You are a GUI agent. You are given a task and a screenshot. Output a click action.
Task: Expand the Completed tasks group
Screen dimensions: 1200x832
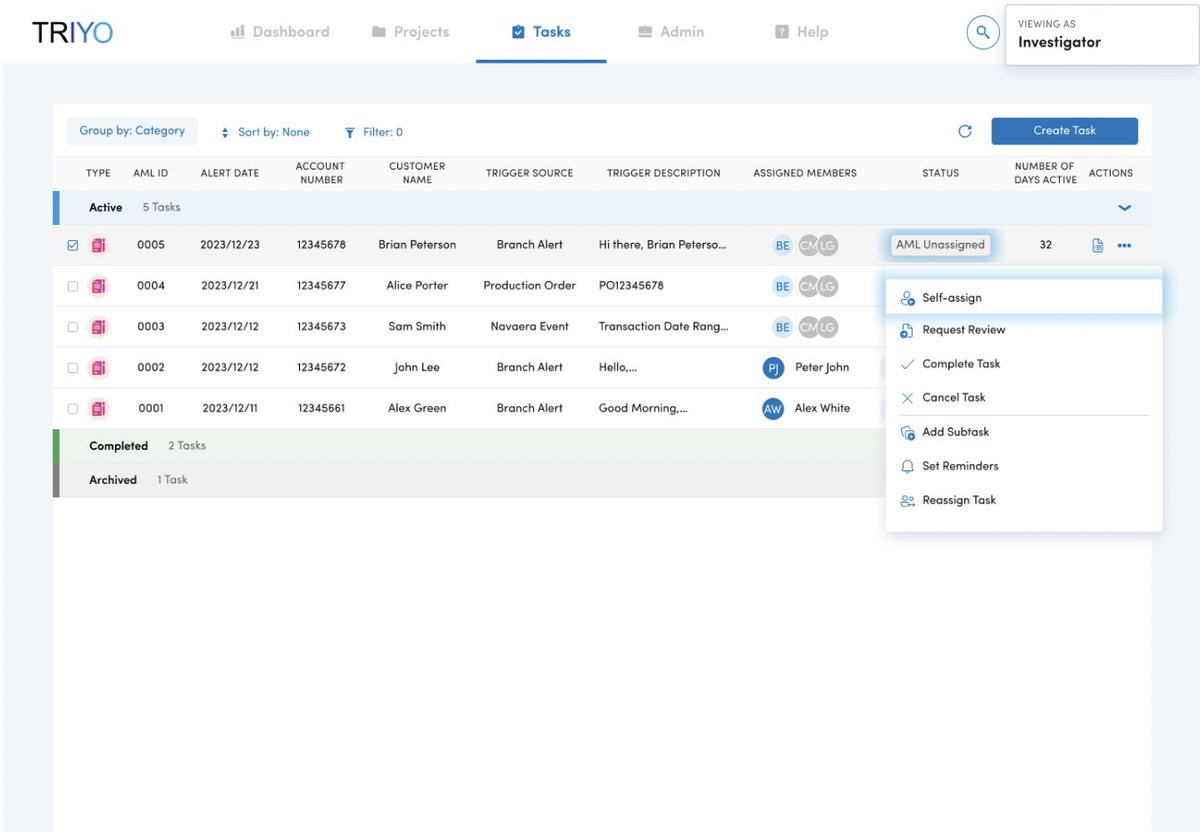[602, 446]
